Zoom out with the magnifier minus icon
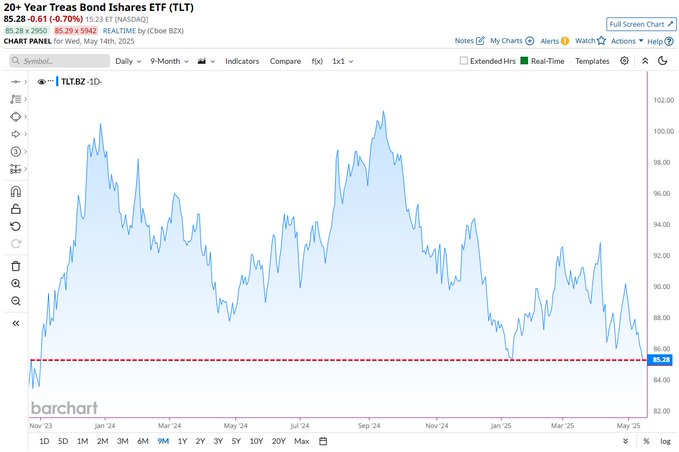The height and width of the screenshot is (452, 679). point(16,301)
